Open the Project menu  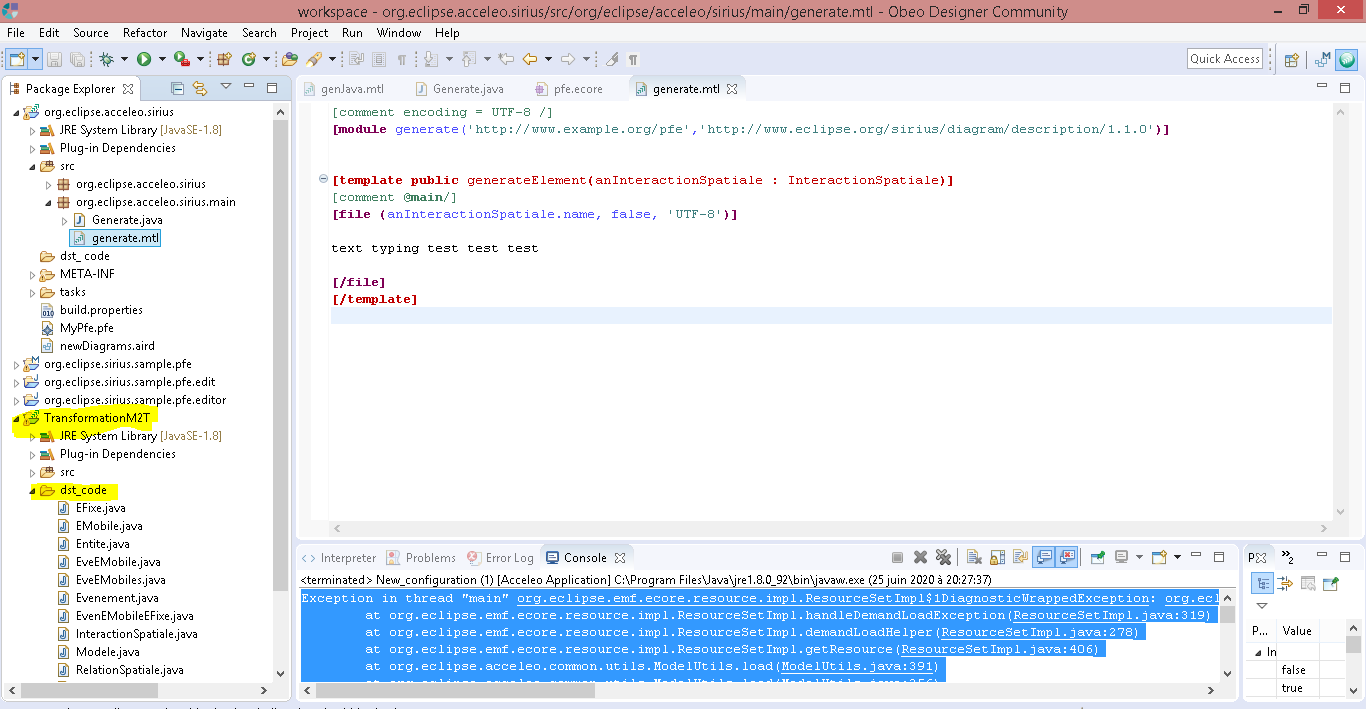coord(310,33)
